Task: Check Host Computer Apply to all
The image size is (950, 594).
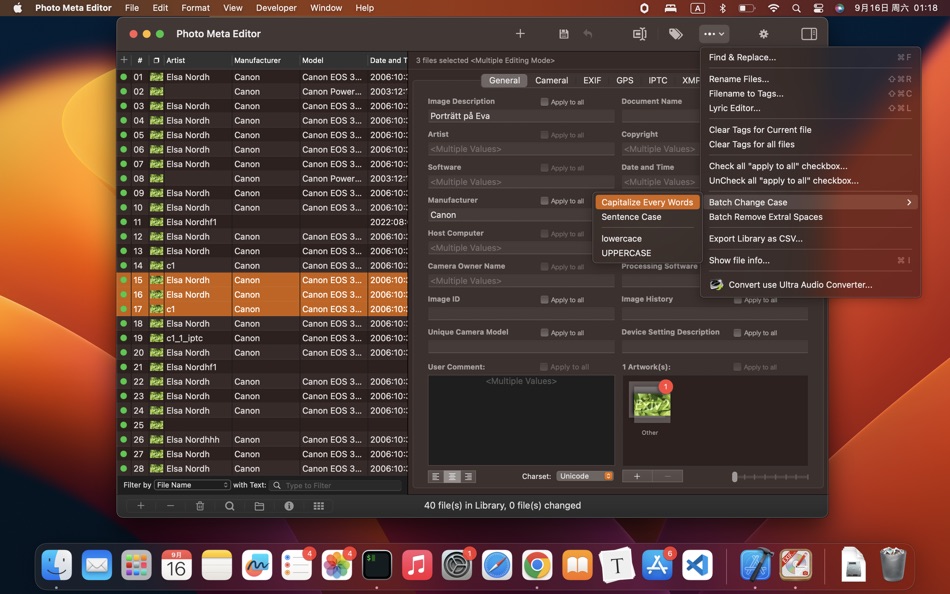Action: pos(544,233)
